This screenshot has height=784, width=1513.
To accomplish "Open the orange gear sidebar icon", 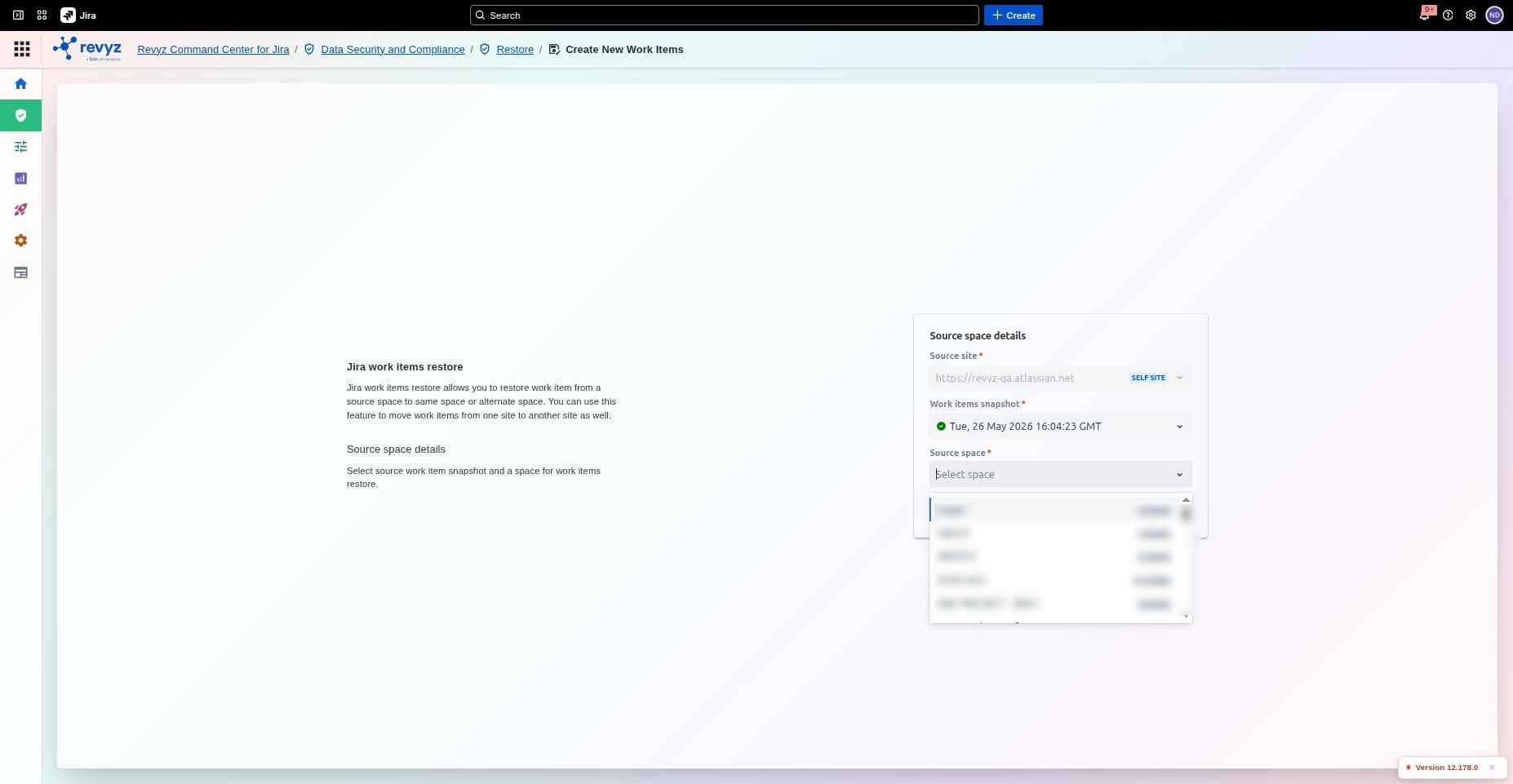I will (21, 241).
